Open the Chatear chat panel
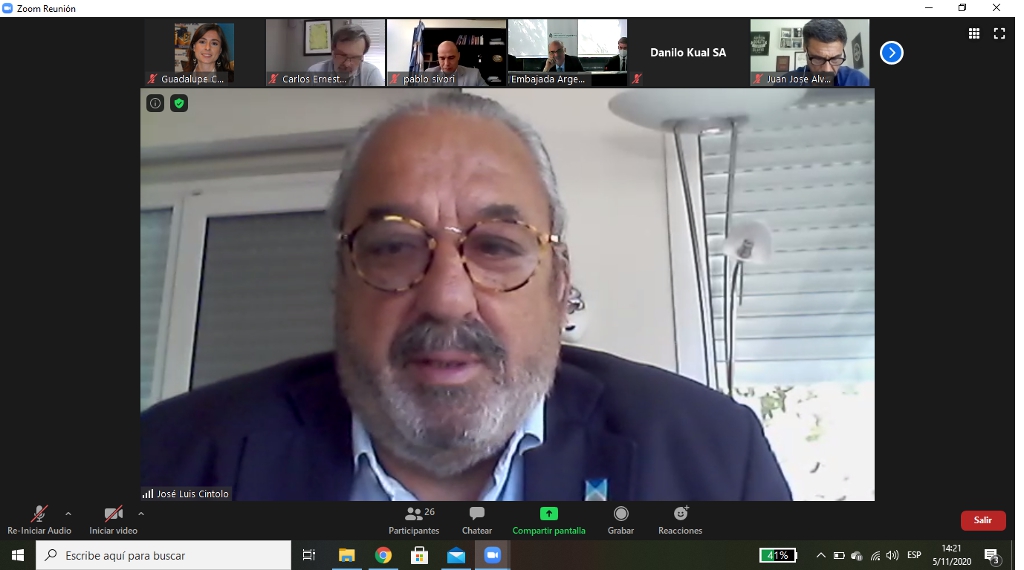Screen dimensions: 1024x570 point(477,519)
